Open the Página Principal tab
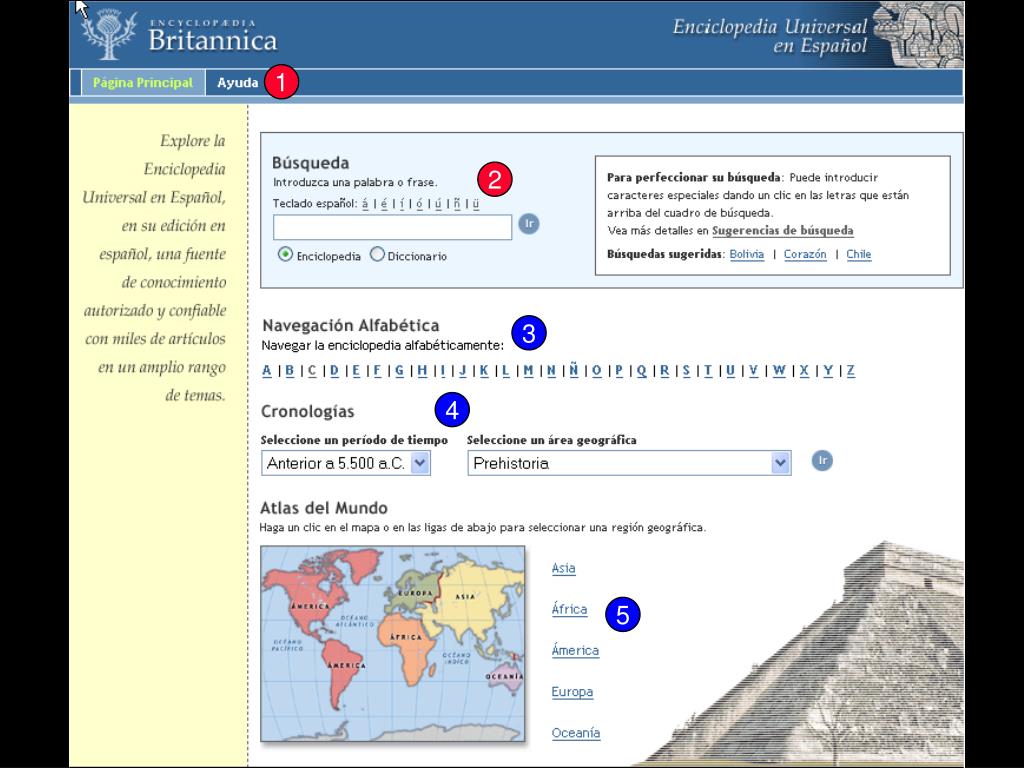Screen dimensions: 1024x768 click(x=142, y=83)
